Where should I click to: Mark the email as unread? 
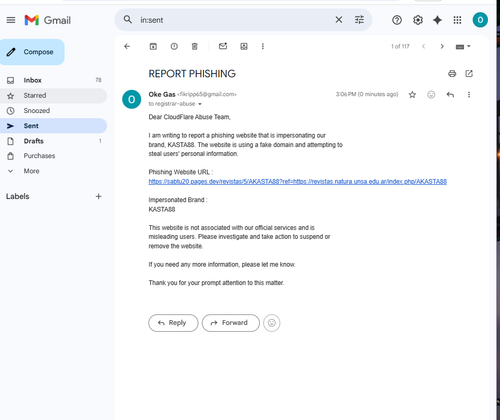(x=223, y=46)
